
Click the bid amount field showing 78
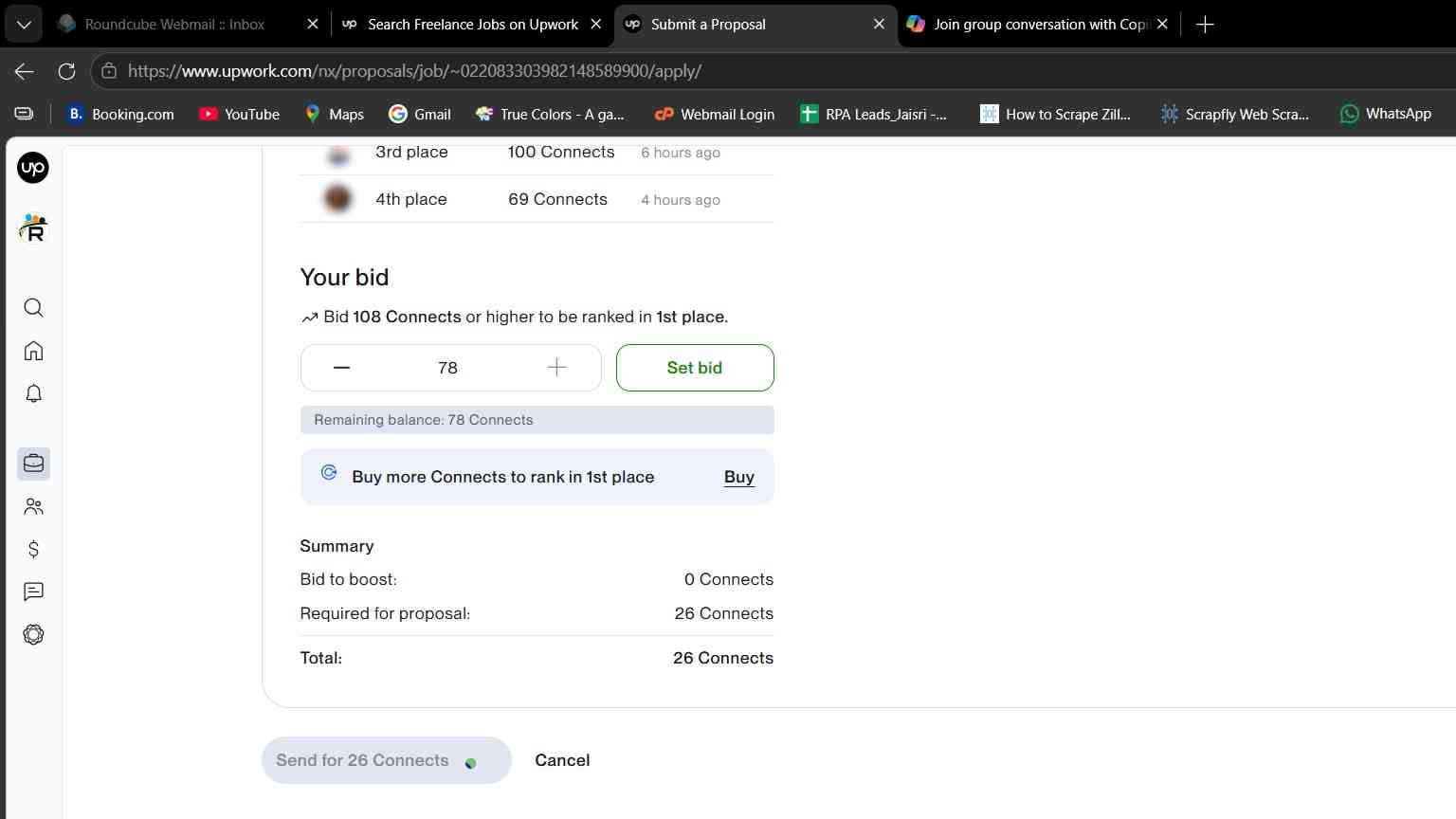tap(448, 368)
